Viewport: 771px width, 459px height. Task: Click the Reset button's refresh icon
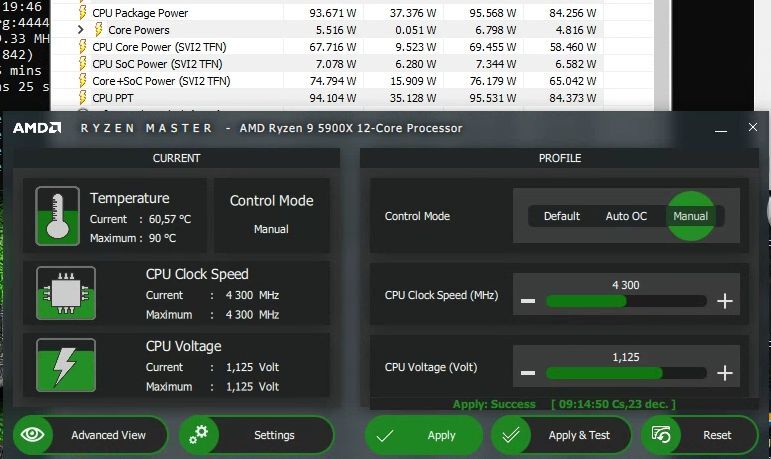point(661,434)
